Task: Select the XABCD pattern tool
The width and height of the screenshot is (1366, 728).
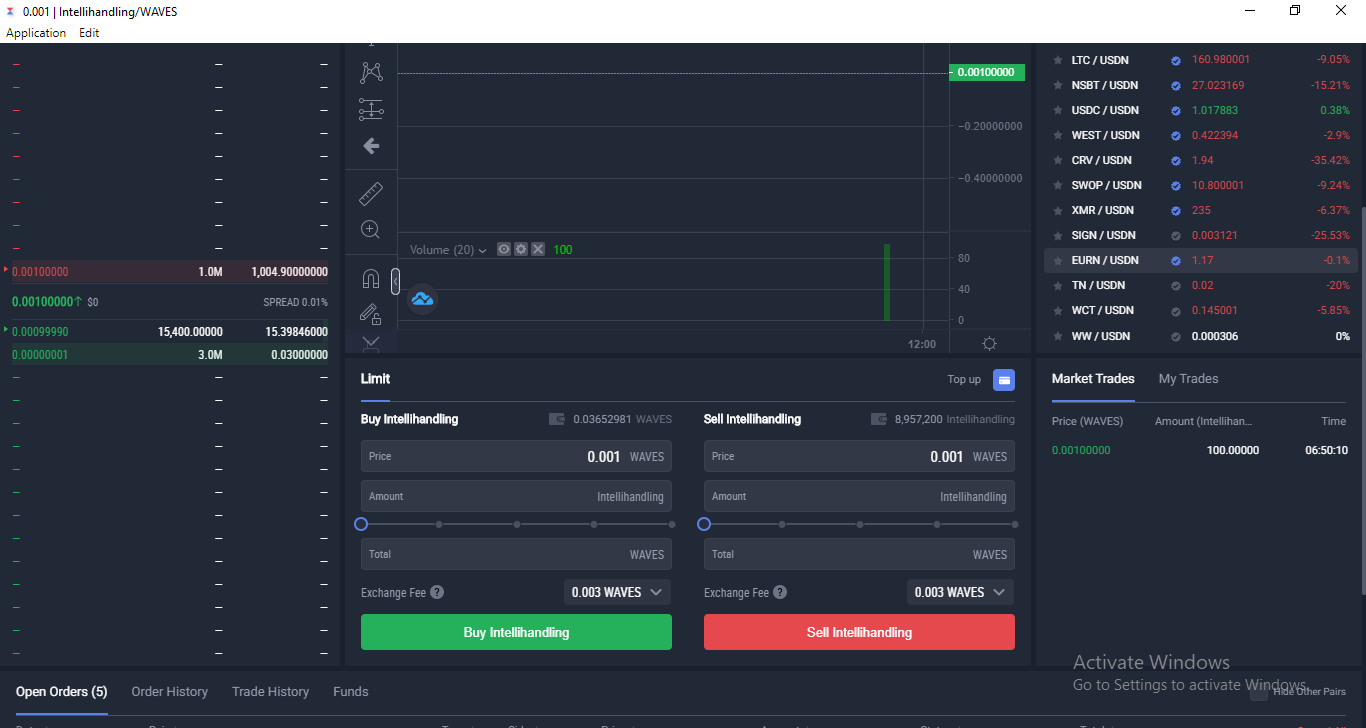Action: click(371, 73)
